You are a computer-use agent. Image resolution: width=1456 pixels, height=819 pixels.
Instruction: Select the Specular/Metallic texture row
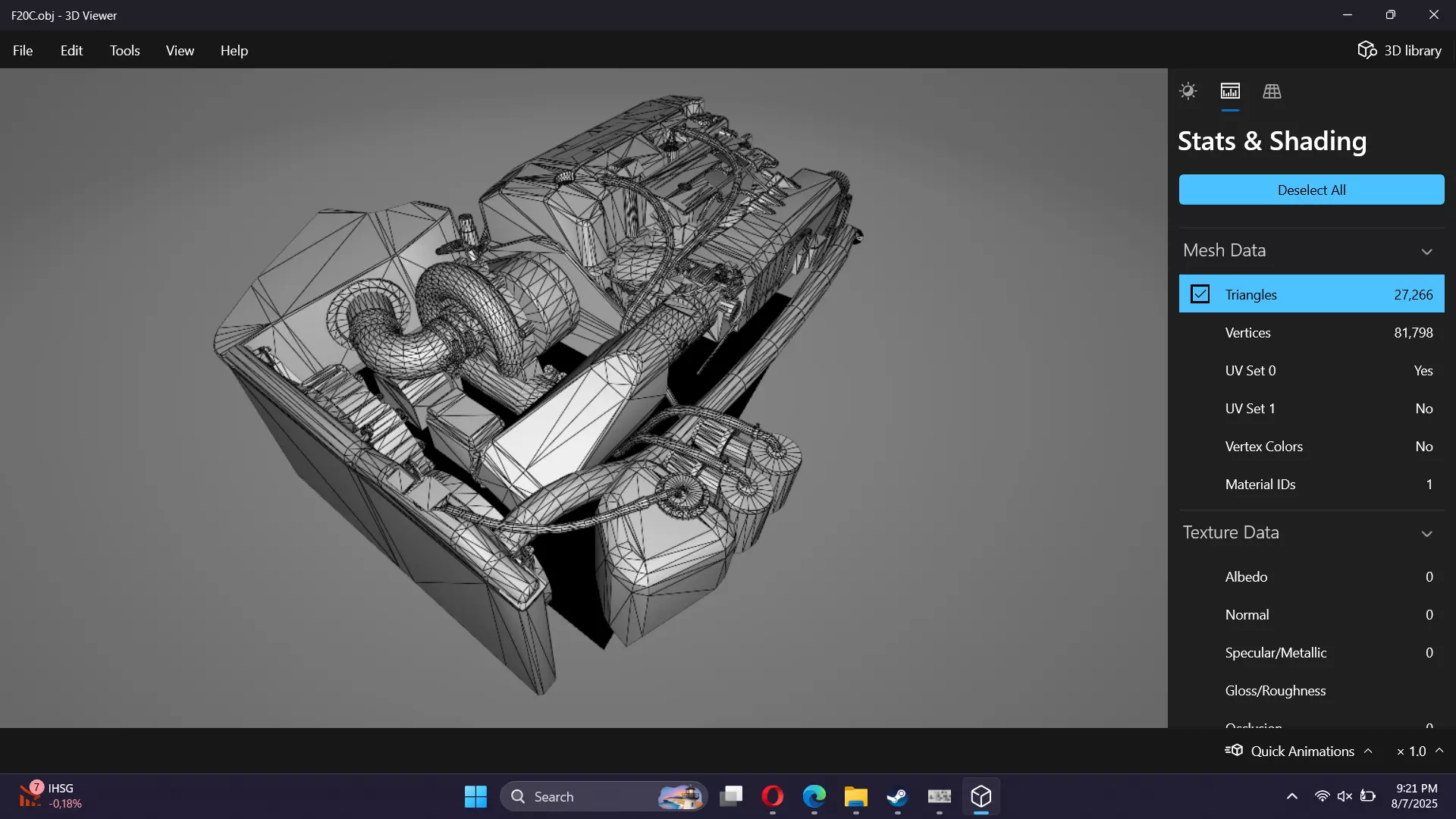(x=1311, y=652)
